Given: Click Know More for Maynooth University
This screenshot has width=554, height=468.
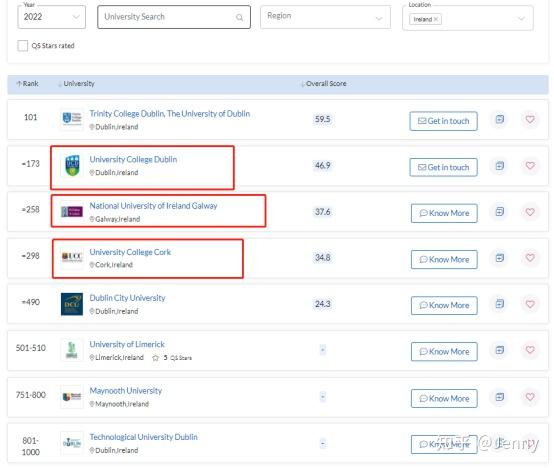Looking at the screenshot, I should coord(444,398).
